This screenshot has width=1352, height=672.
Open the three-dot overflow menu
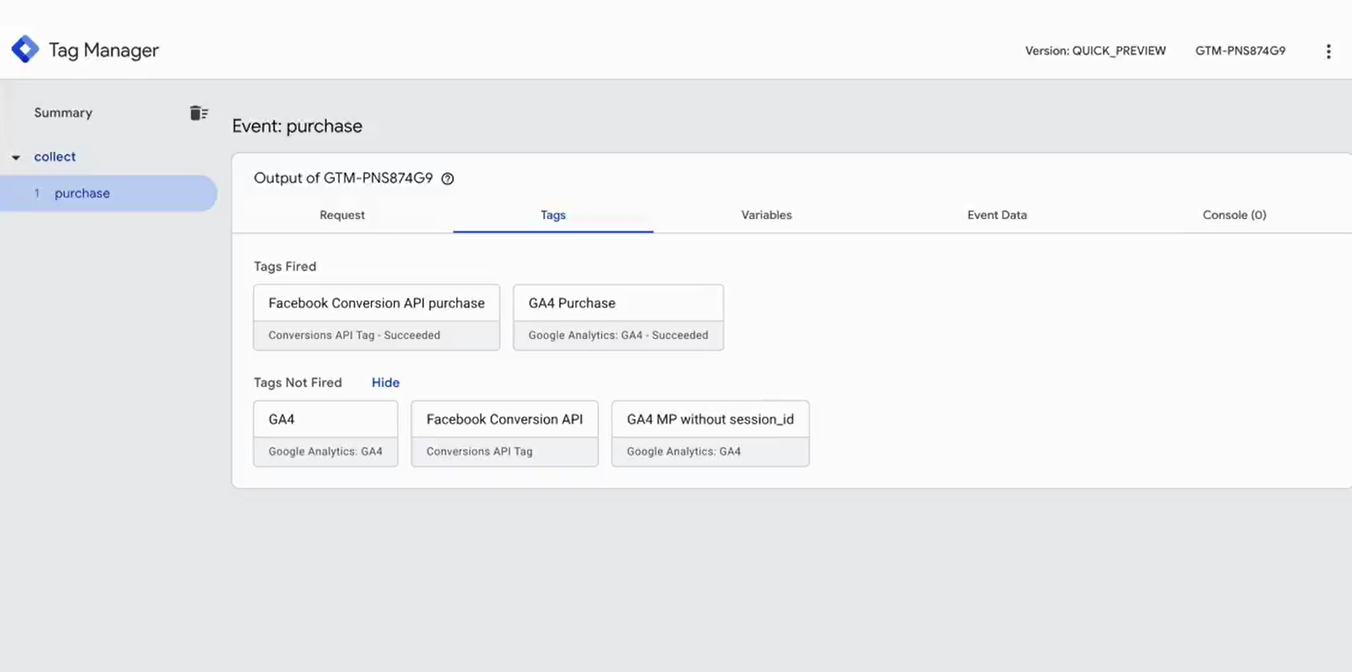(1328, 50)
